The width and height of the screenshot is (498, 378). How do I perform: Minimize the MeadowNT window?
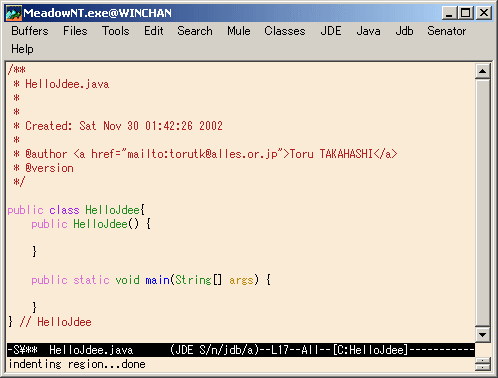point(449,13)
